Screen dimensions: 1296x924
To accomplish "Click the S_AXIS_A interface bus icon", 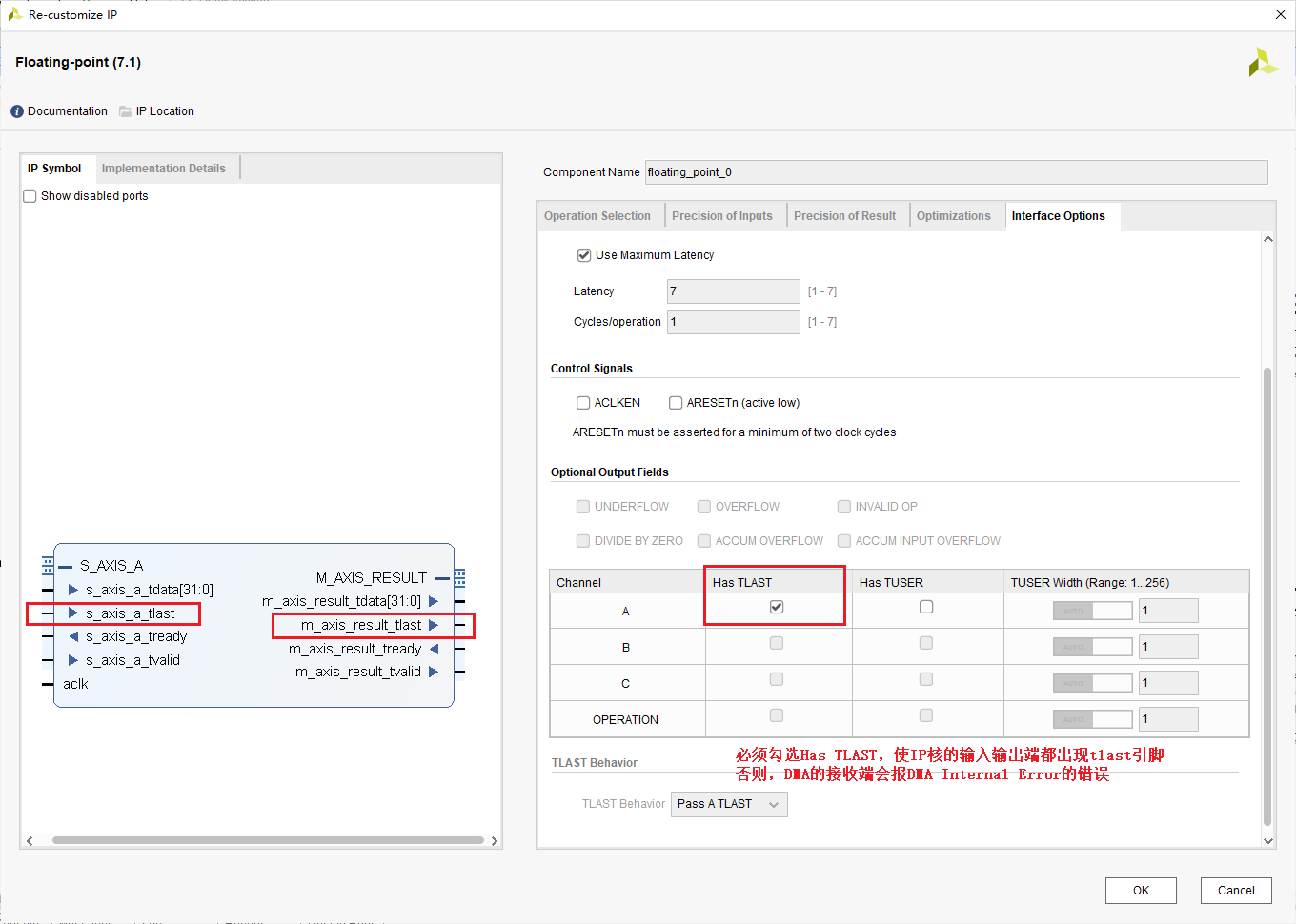I will point(46,565).
